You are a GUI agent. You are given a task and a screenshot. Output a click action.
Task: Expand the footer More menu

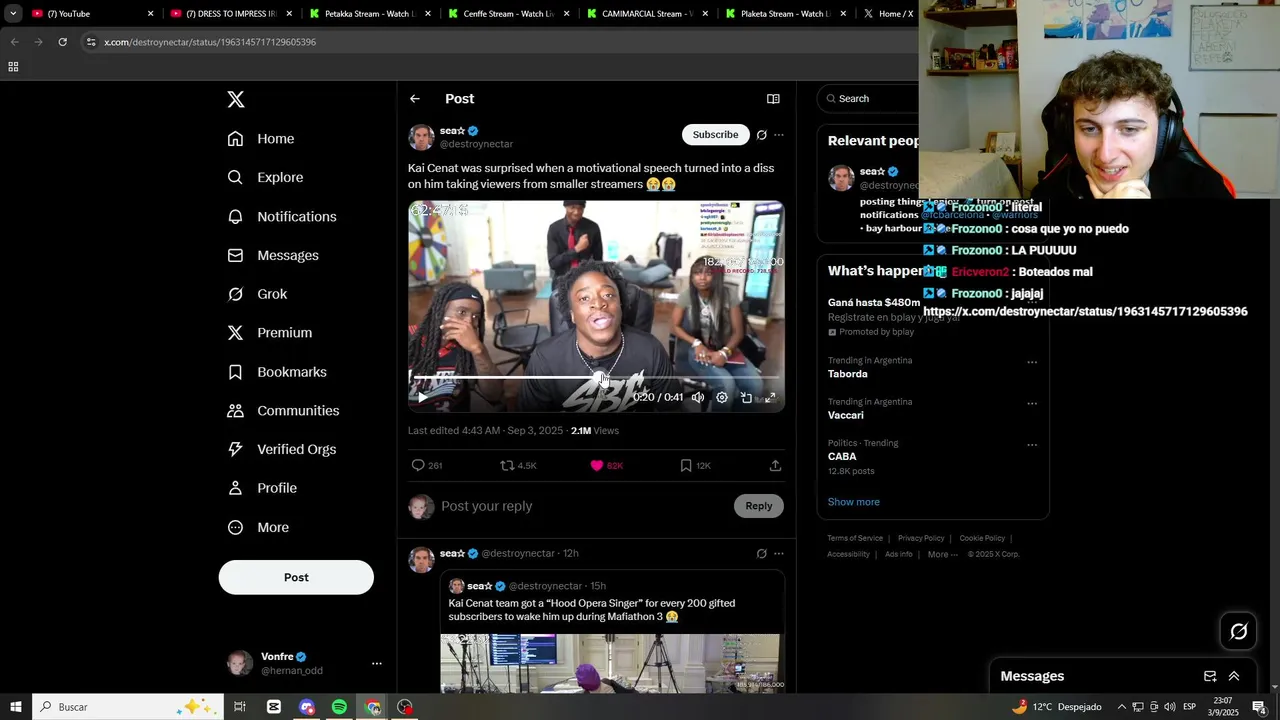tap(942, 554)
